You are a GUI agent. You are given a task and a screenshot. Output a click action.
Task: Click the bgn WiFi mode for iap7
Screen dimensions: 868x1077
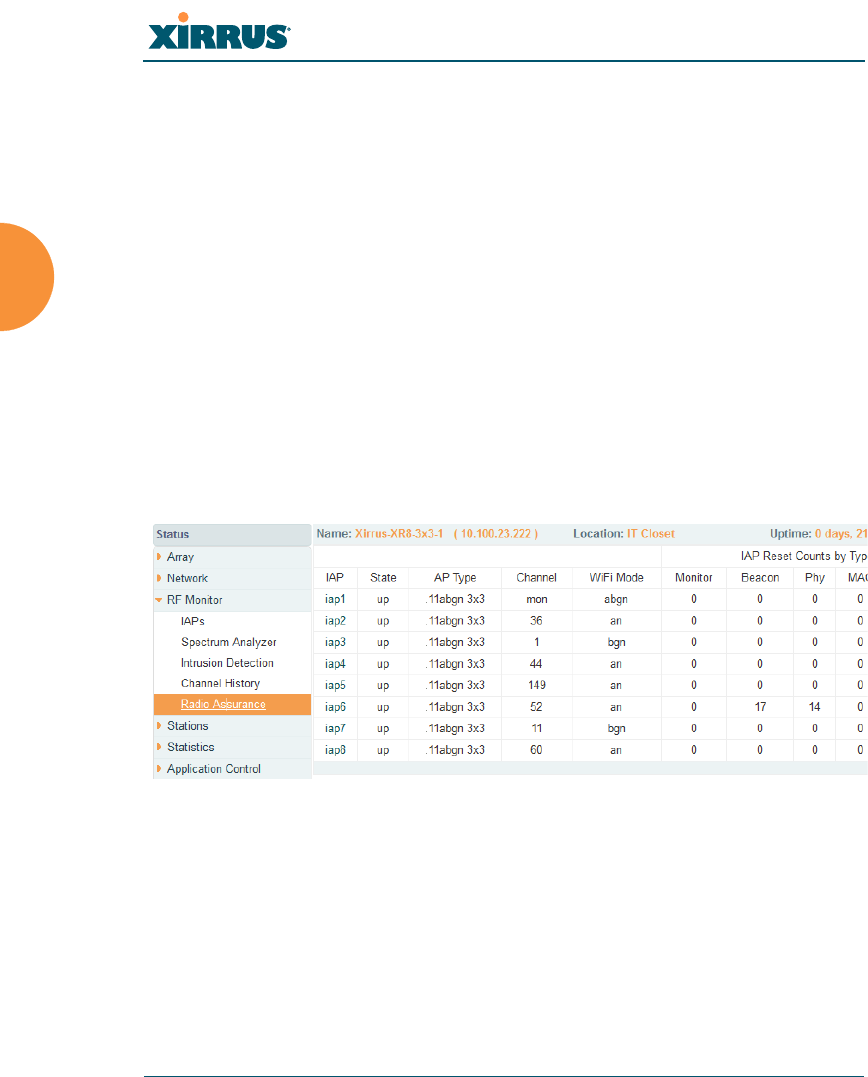[x=617, y=729]
